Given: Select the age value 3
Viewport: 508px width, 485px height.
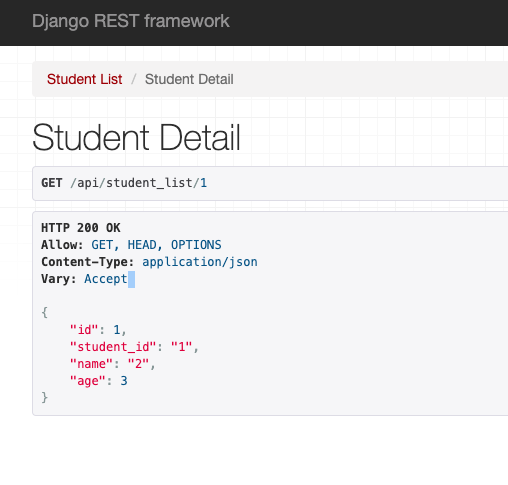Looking at the screenshot, I should point(124,381).
